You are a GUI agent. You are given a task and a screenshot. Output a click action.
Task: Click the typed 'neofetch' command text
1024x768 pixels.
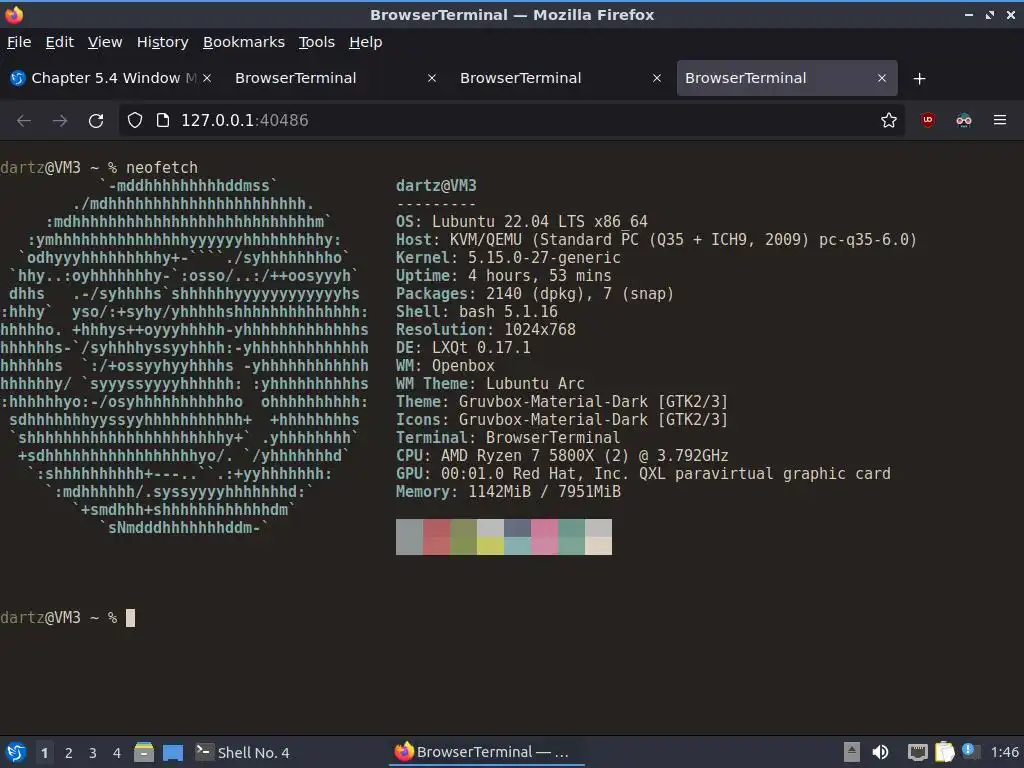pyautogui.click(x=162, y=167)
